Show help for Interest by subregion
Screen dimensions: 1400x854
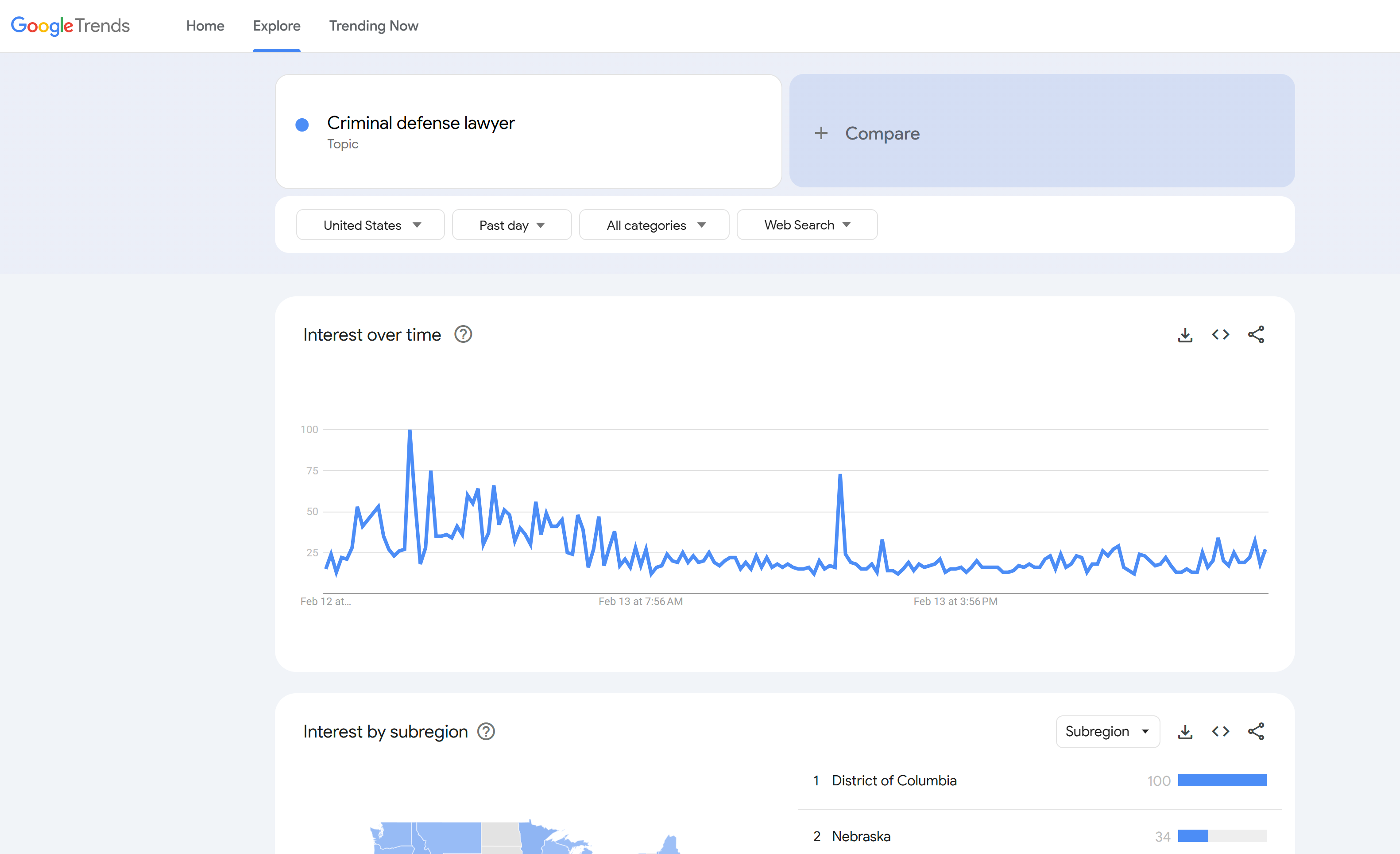486,731
